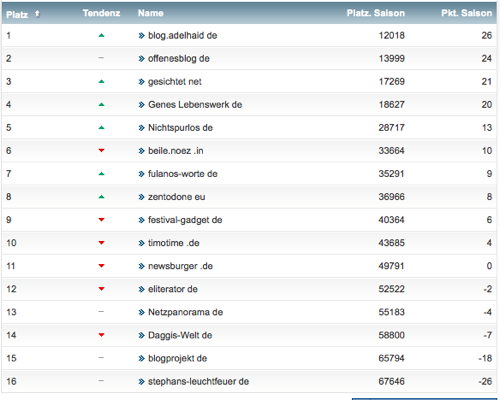Click green up-arrow in gesichtet net row
Image resolution: width=500 pixels, height=400 pixels.
[x=101, y=81]
